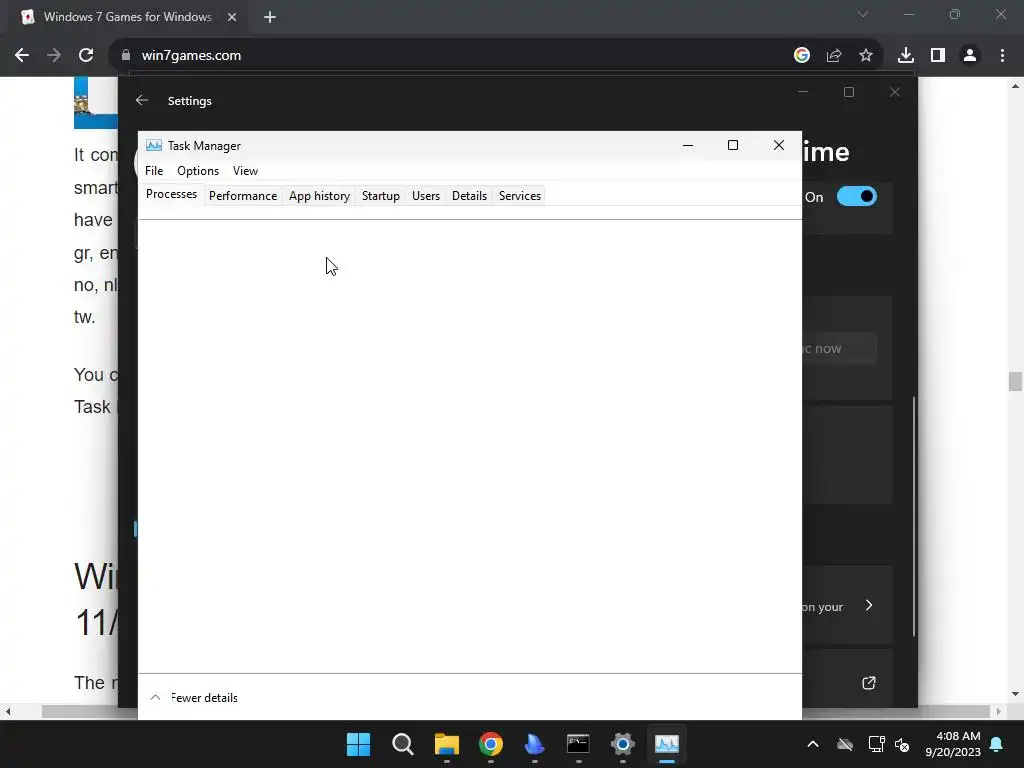1024x768 pixels.
Task: Click the muted volume tray icon
Action: click(902, 744)
